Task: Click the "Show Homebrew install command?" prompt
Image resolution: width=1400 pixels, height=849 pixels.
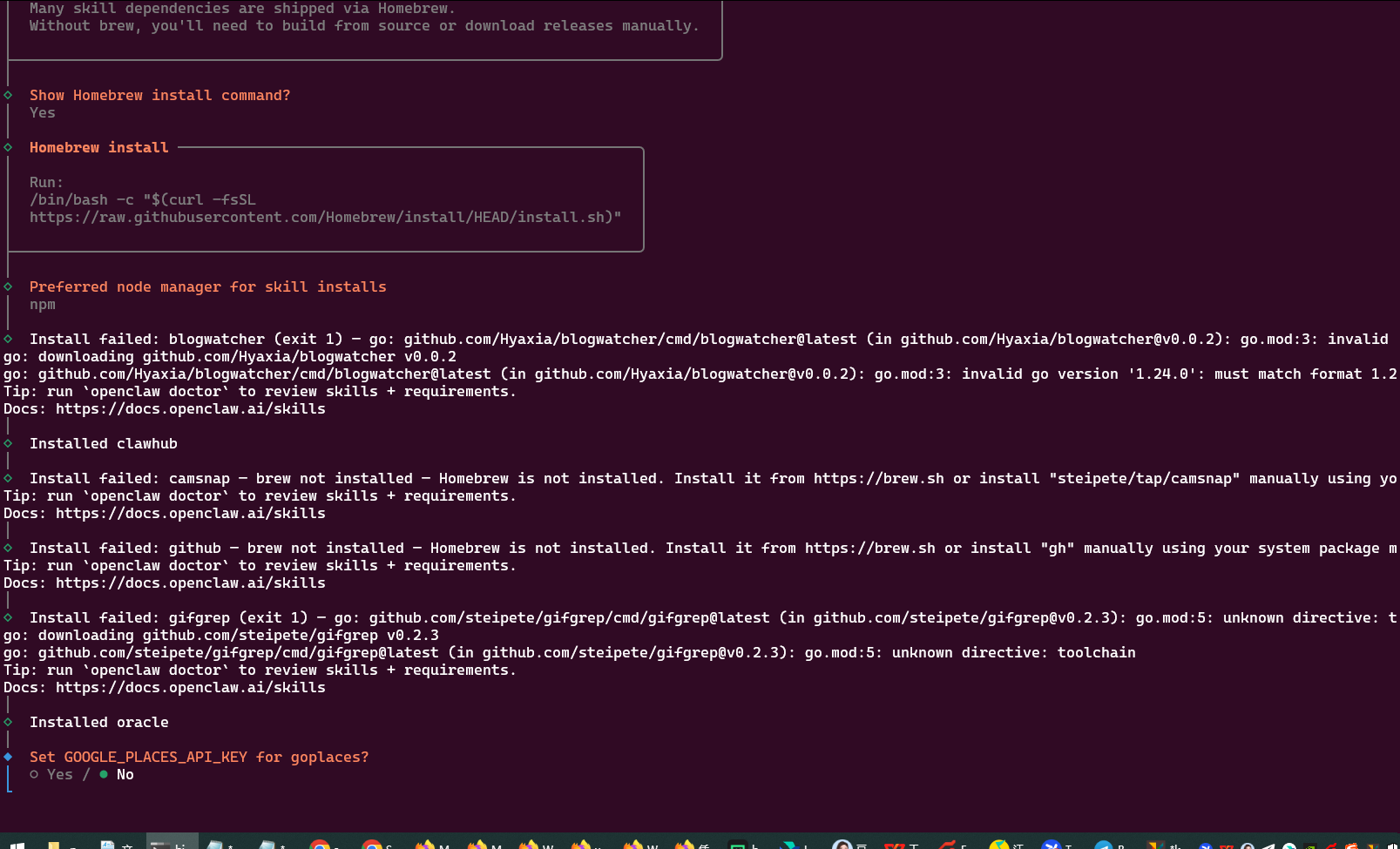Action: coord(159,95)
